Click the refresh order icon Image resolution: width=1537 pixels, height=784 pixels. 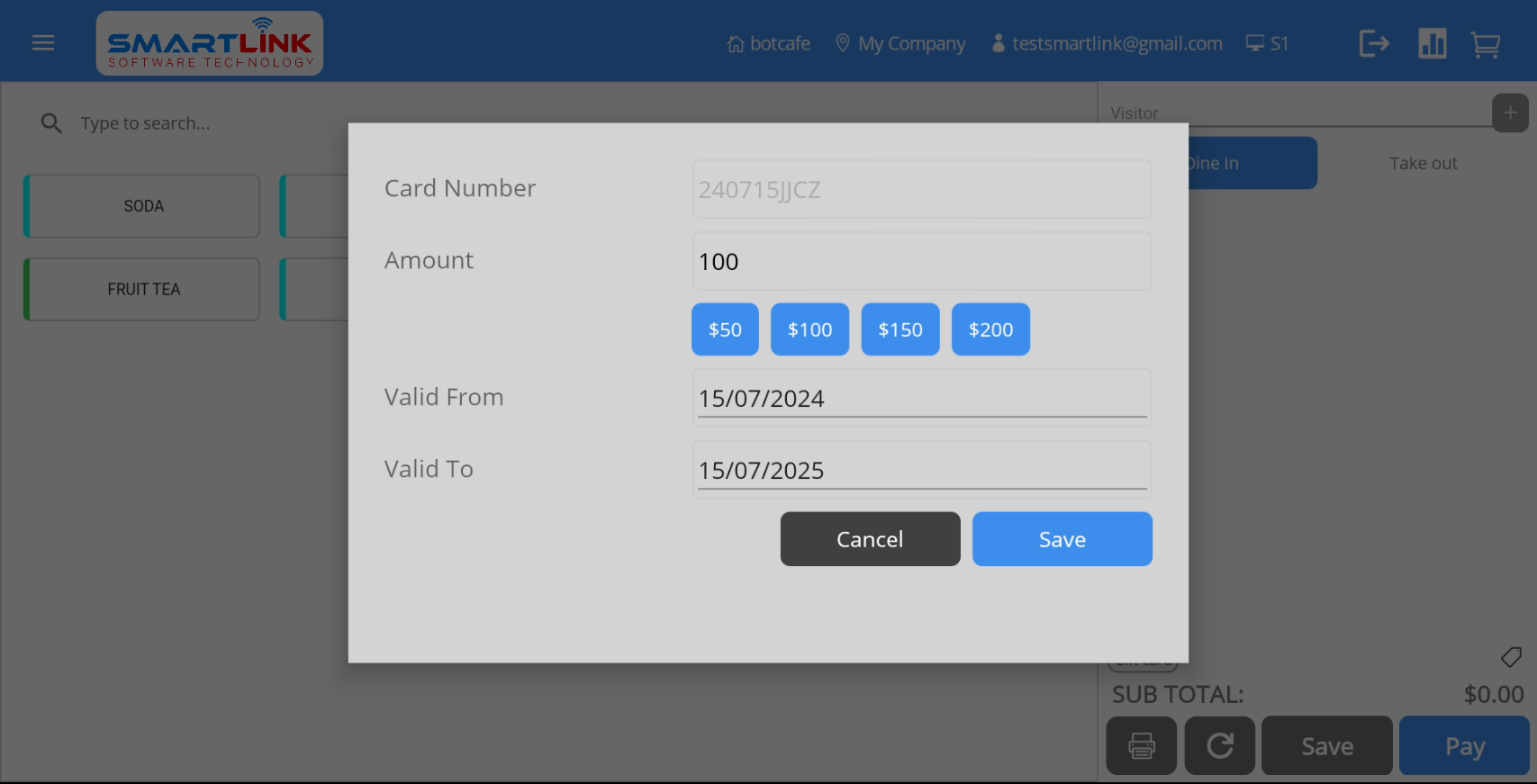(x=1219, y=745)
